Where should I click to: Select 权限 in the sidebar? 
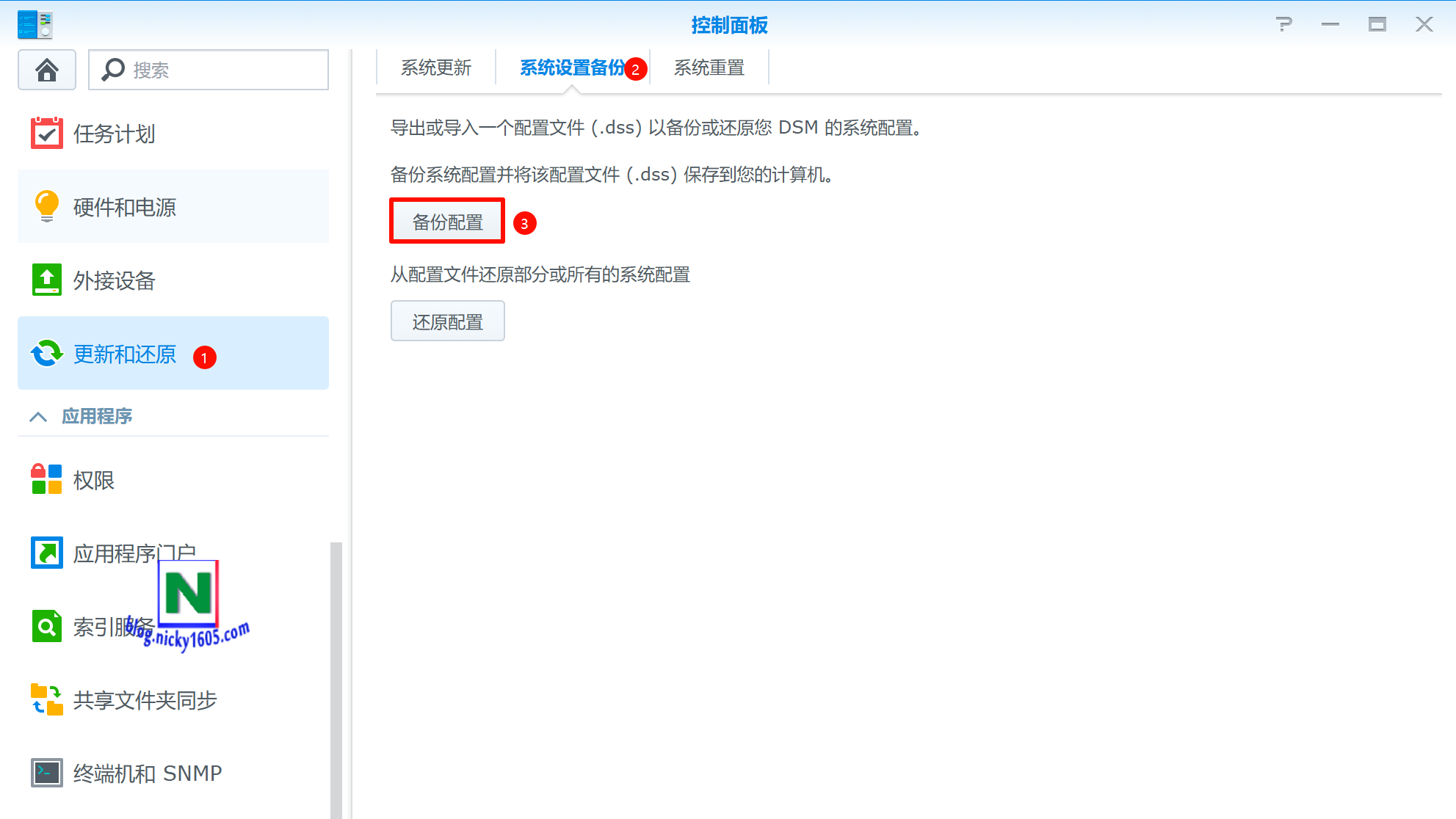(173, 479)
